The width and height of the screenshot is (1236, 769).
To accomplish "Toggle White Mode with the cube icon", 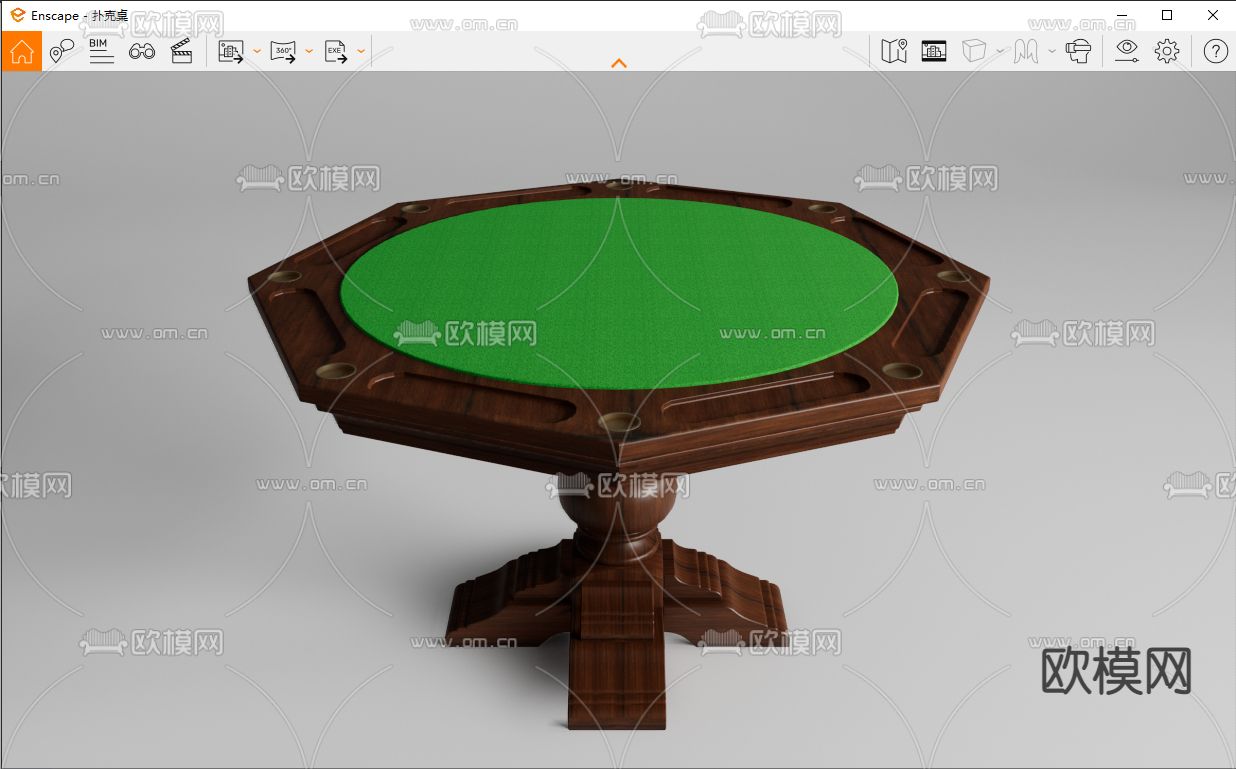I will [x=973, y=51].
